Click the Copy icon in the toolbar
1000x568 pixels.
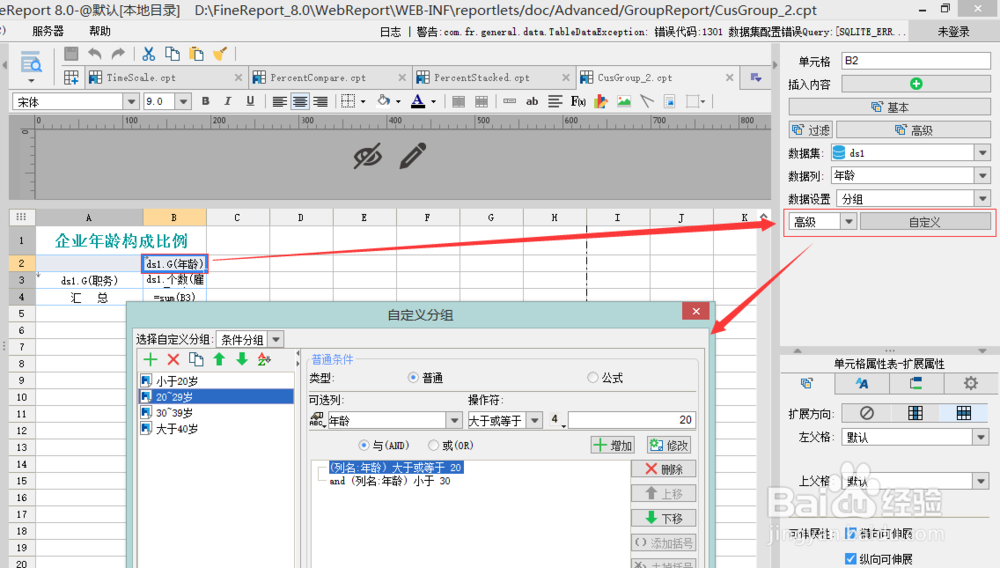(x=172, y=54)
